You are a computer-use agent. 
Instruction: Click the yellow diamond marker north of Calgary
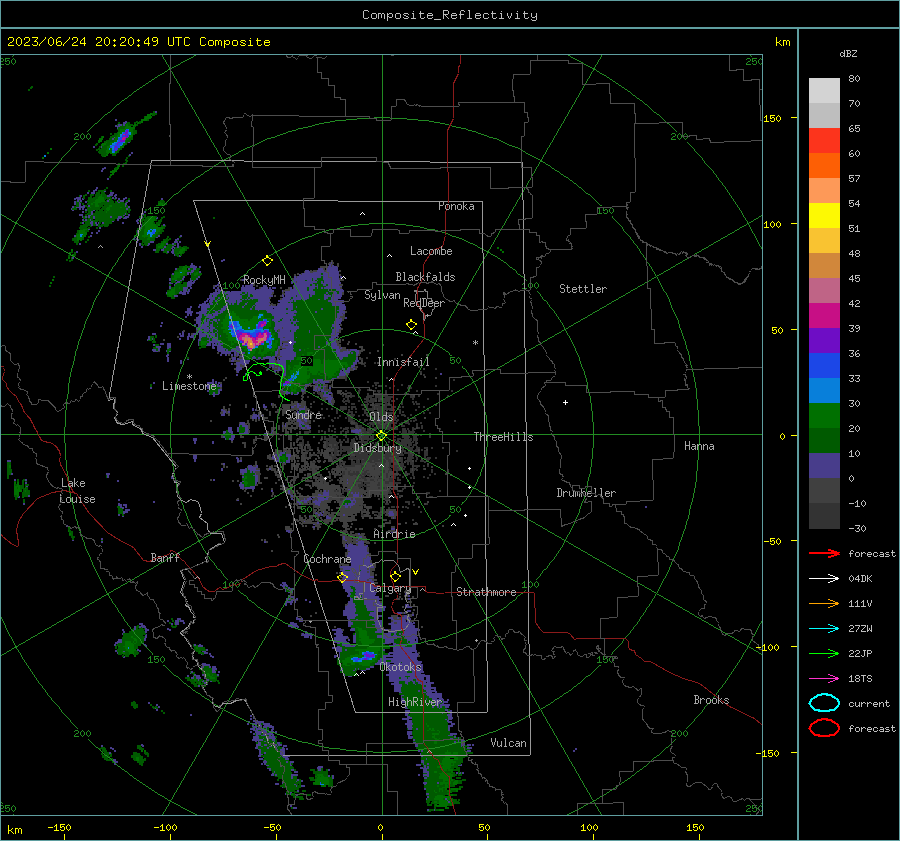395,576
